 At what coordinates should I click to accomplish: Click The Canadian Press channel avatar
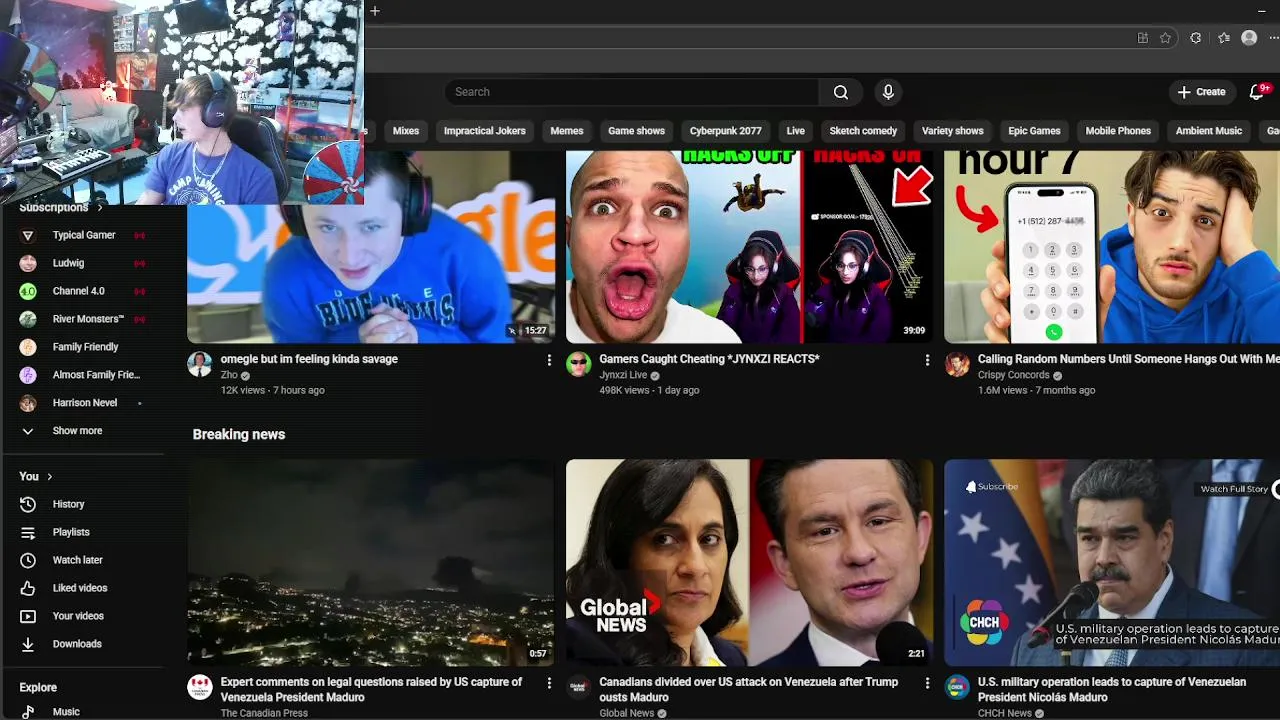tap(200, 687)
